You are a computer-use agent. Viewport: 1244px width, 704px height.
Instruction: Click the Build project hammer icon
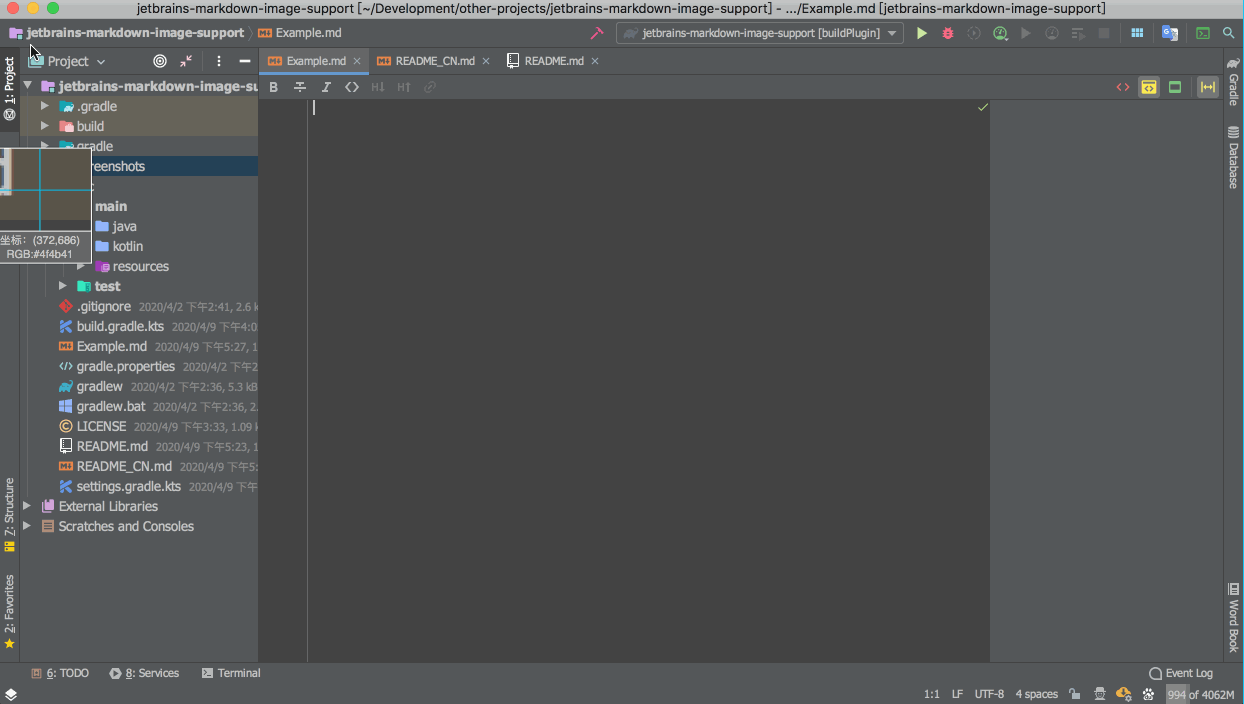[597, 33]
